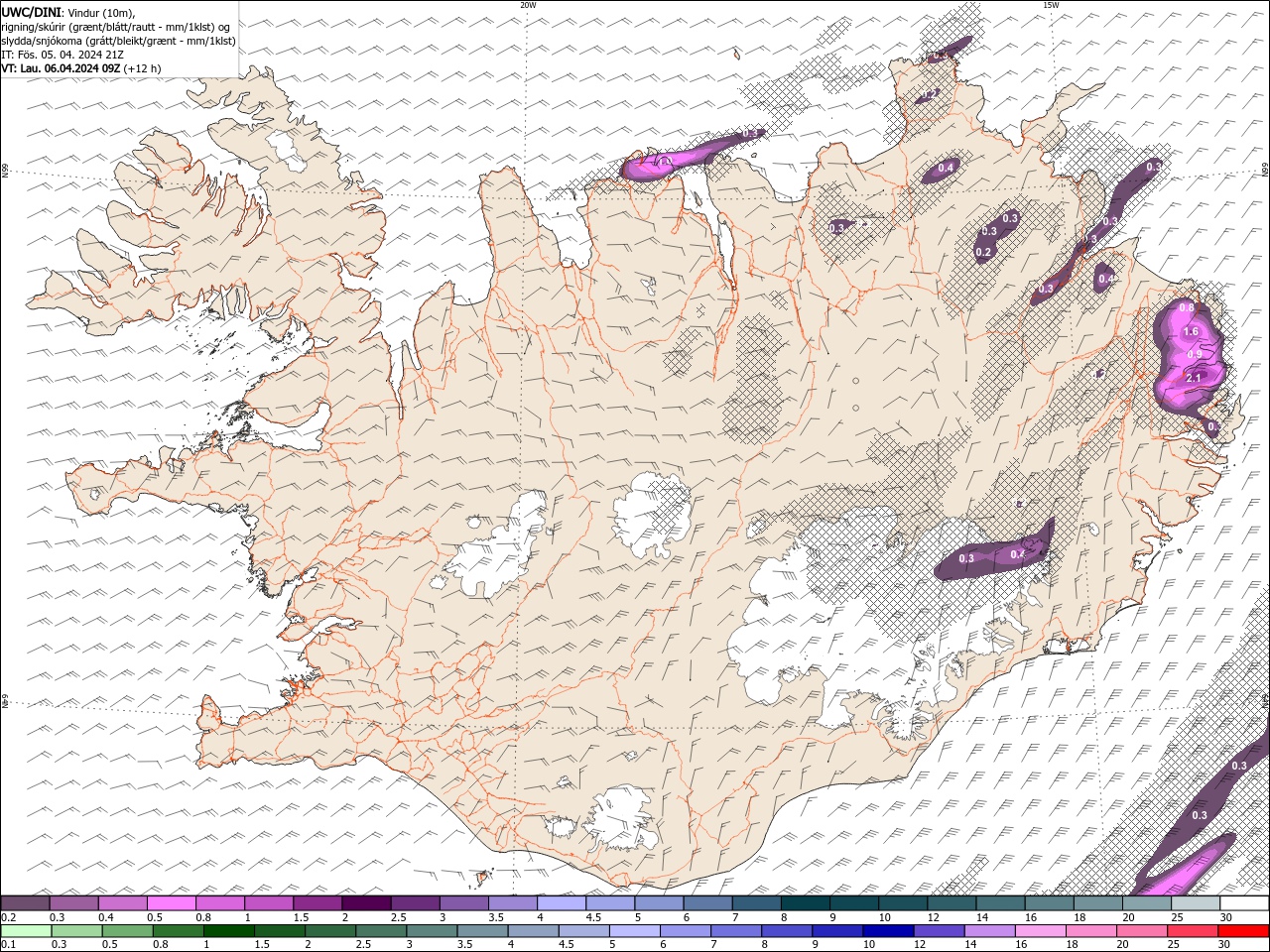1270x952 pixels.
Task: Click the 20W longitude label
Action: click(528, 5)
